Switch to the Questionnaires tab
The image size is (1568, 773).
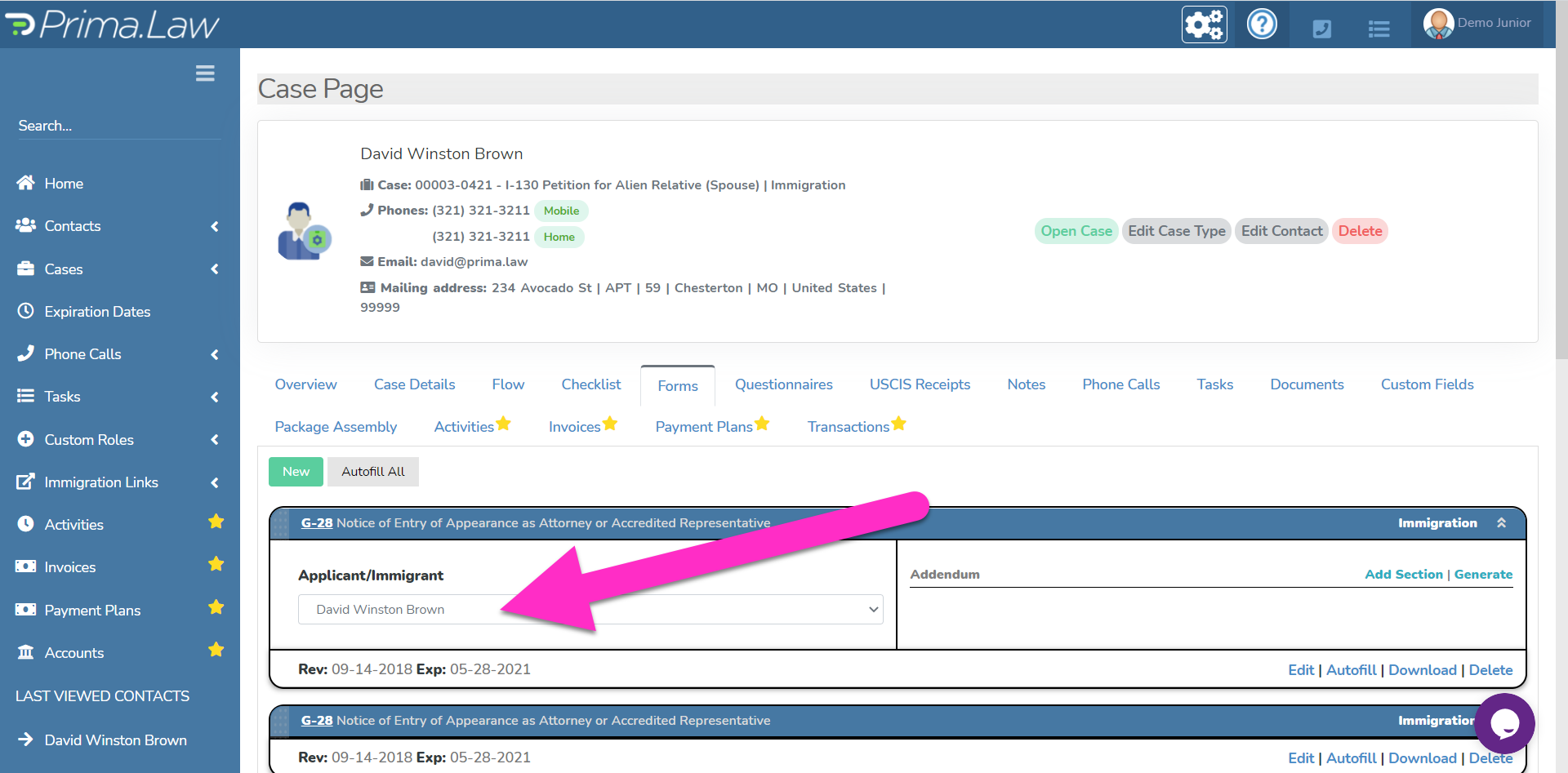click(x=783, y=384)
